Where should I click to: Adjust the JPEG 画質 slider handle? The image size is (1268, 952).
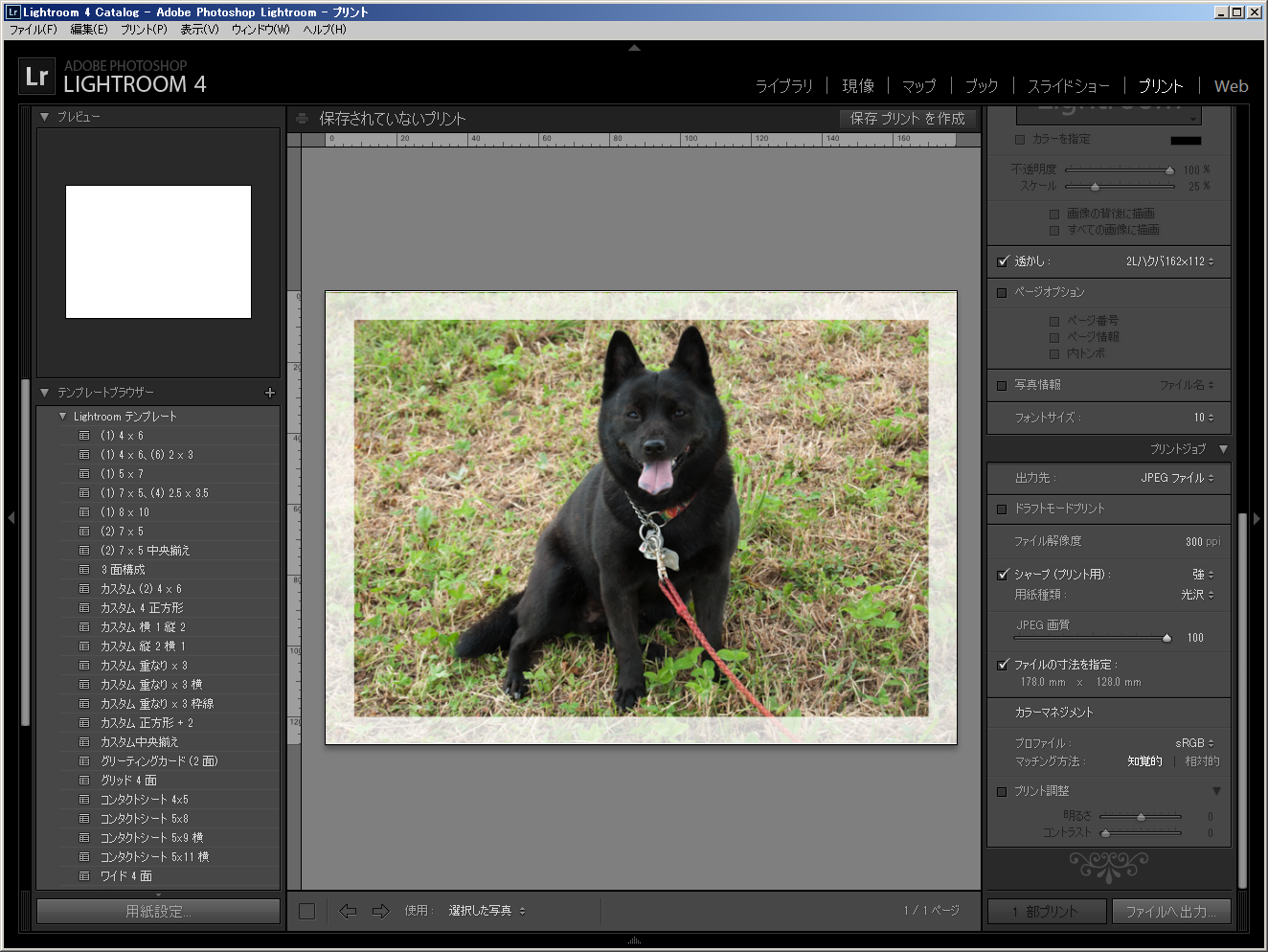point(1166,638)
